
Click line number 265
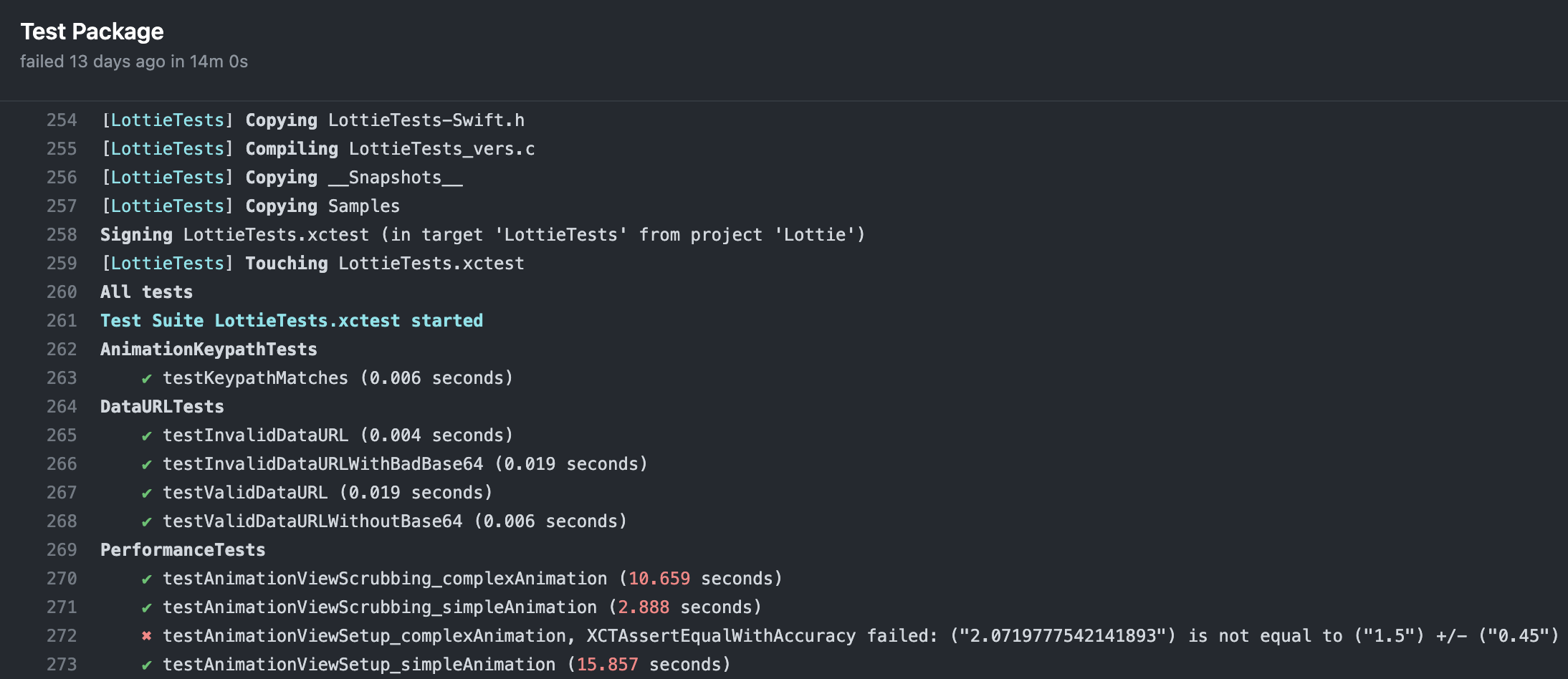tap(62, 435)
